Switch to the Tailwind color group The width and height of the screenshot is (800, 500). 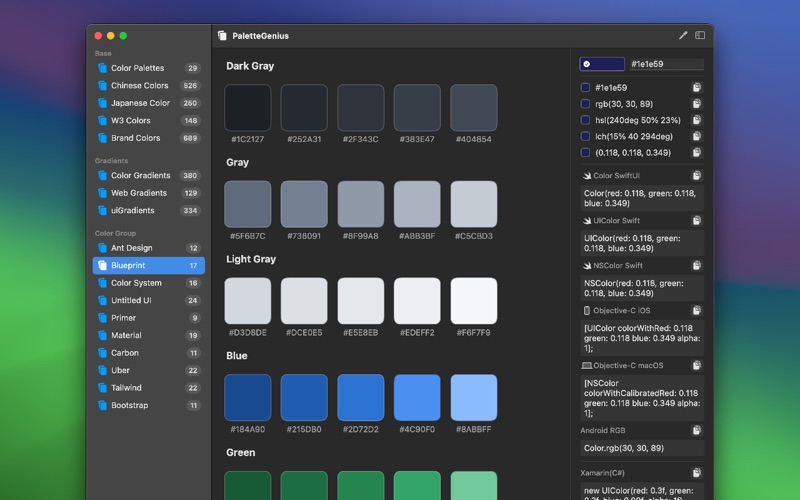click(x=126, y=388)
